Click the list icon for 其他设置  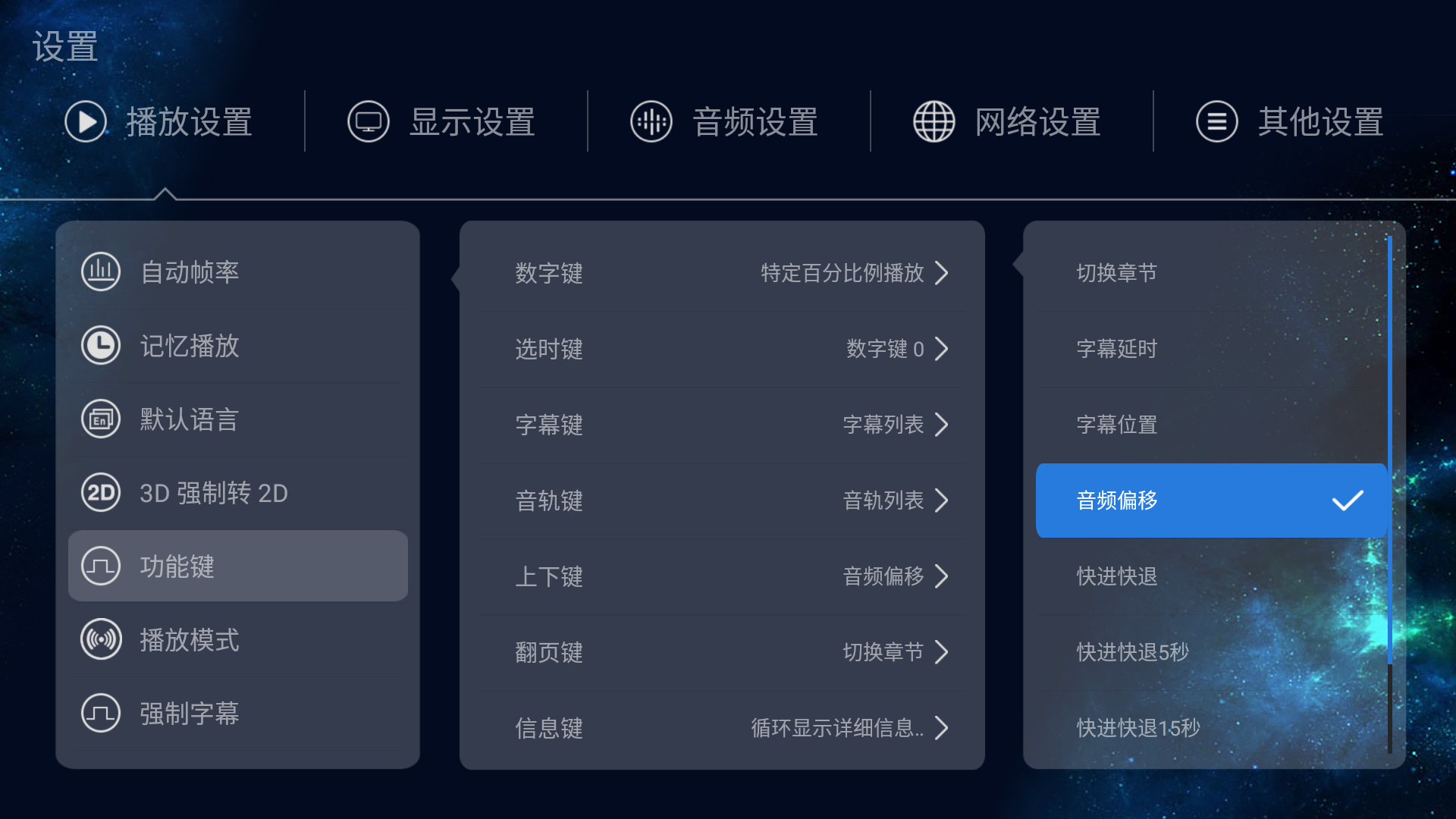point(1217,121)
